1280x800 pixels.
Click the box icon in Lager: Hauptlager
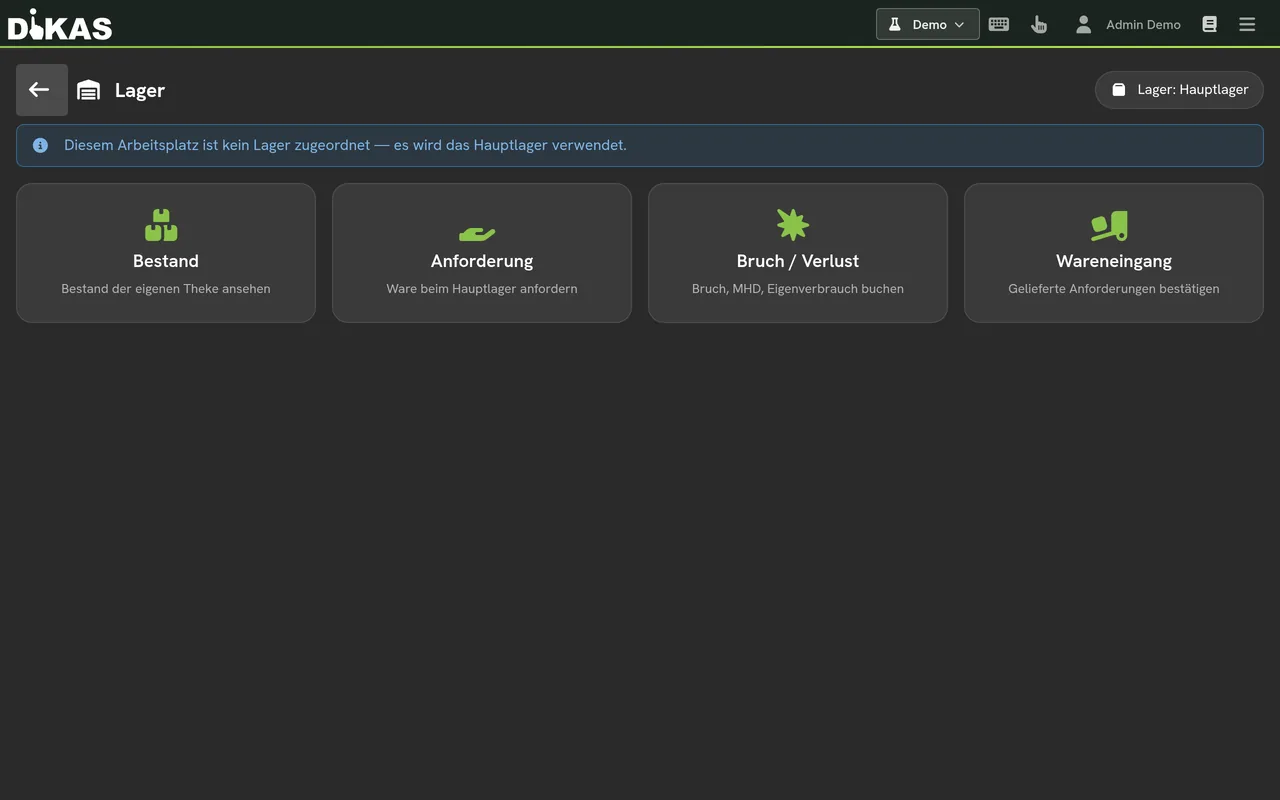pyautogui.click(x=1119, y=89)
